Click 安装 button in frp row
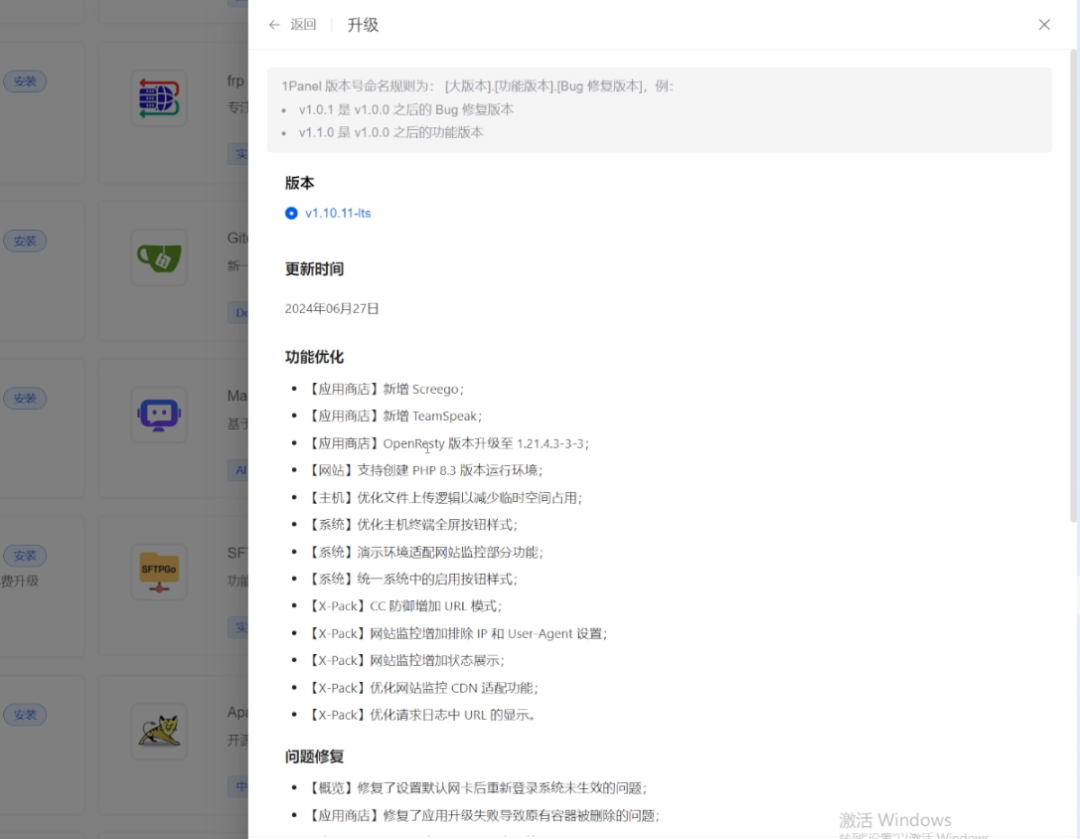Screen dimensions: 1080x839 pyautogui.click(x=25, y=81)
